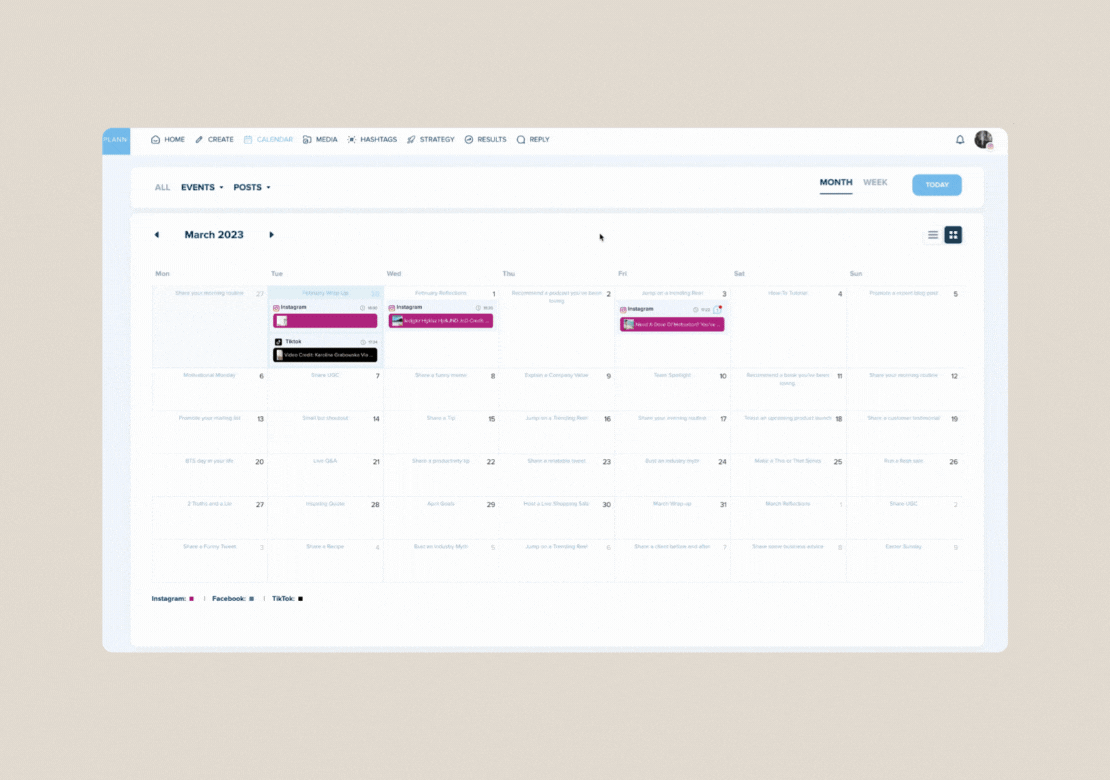Open the Create menu item
Viewport: 1110px width, 780px height.
coord(214,140)
